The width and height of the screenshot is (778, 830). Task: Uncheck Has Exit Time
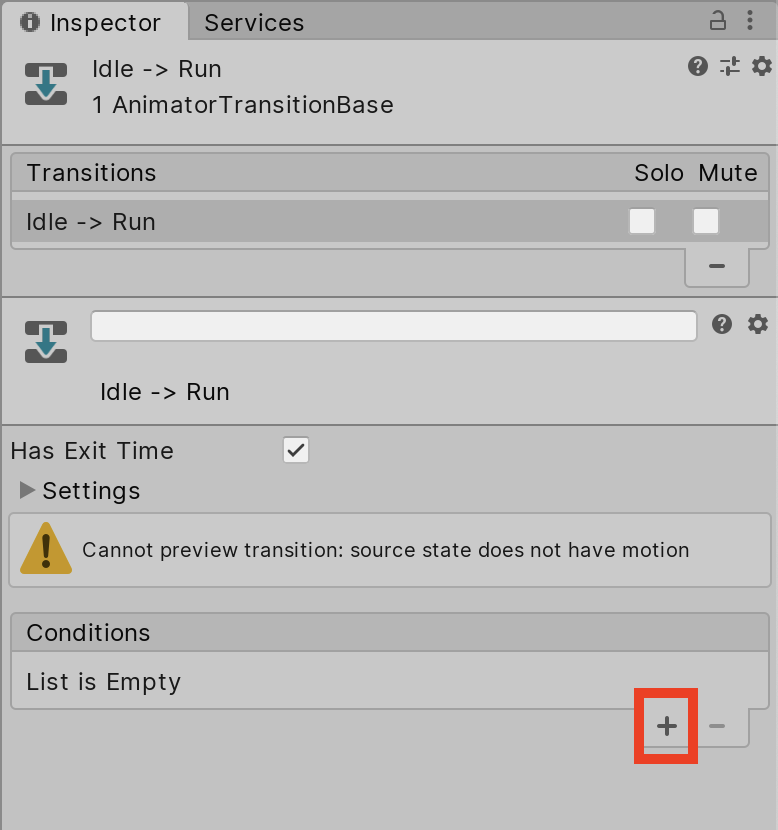[x=296, y=451]
